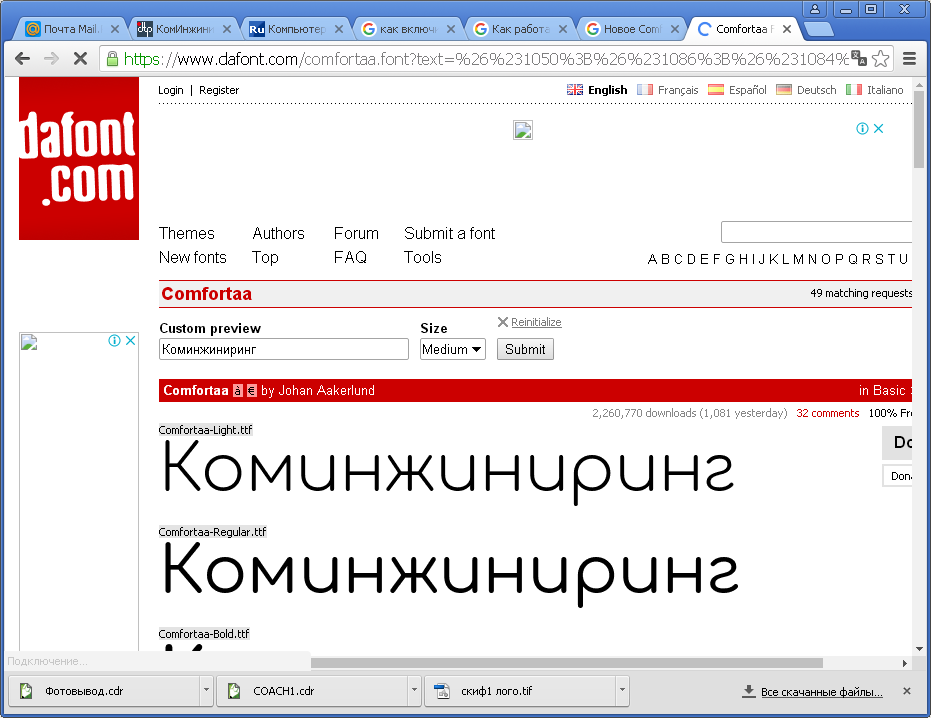Click the euro icon next to Comfortaa
The height and width of the screenshot is (718, 931).
pyautogui.click(x=252, y=391)
